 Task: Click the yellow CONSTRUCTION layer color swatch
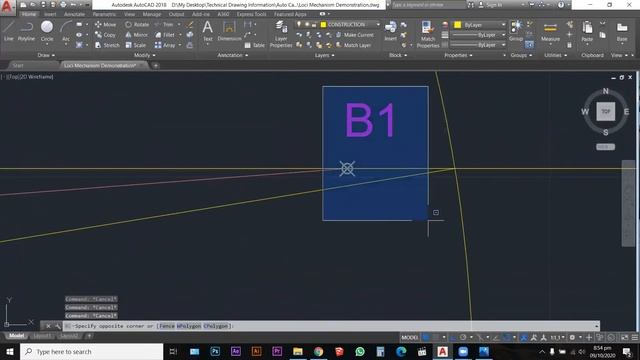pos(323,25)
